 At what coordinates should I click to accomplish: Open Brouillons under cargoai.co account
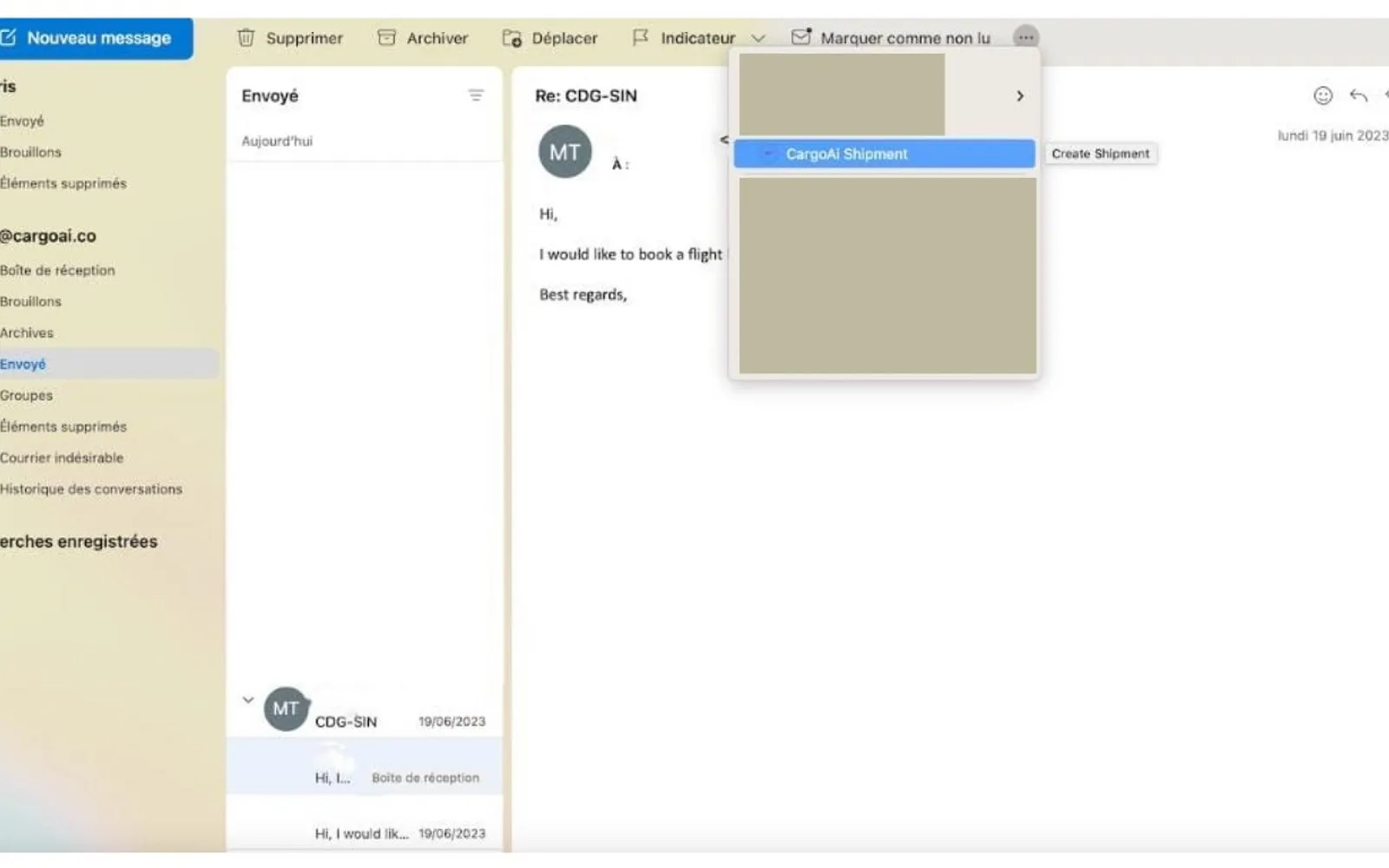pyautogui.click(x=31, y=301)
